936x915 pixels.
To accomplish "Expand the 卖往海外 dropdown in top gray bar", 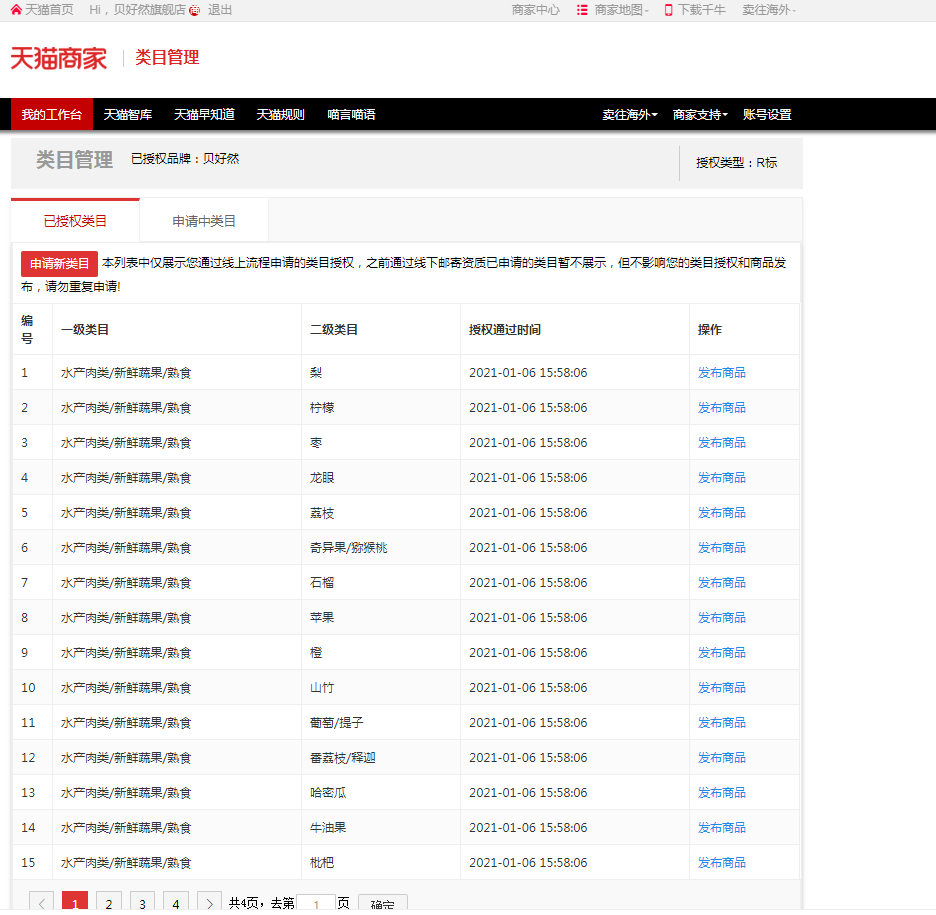I will pos(769,10).
